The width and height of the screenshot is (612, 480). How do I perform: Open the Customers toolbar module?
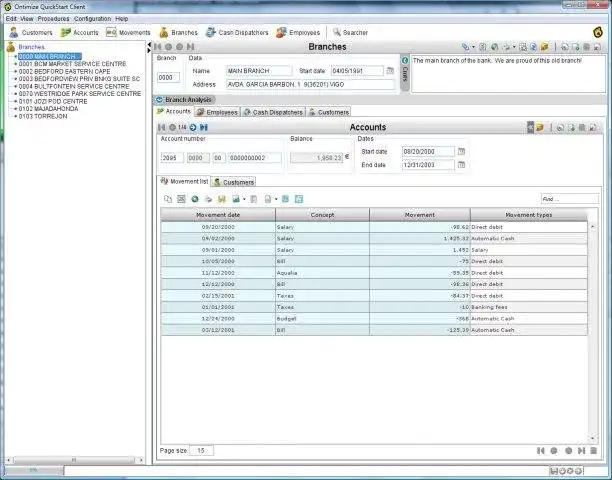coord(31,33)
